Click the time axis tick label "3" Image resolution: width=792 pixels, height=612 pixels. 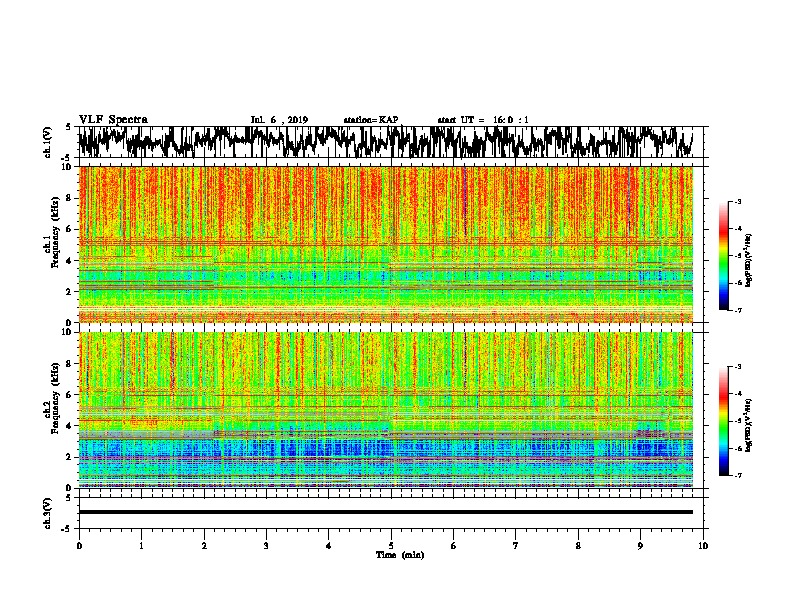[266, 546]
